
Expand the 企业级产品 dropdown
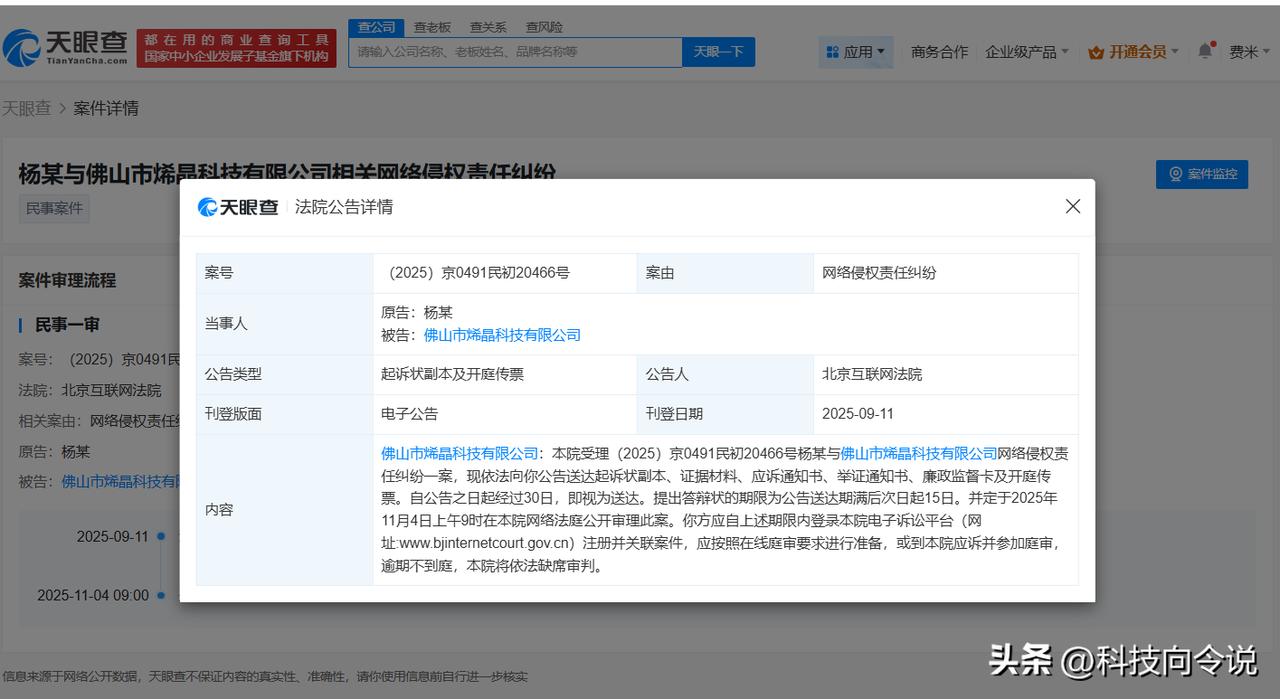[x=1027, y=52]
